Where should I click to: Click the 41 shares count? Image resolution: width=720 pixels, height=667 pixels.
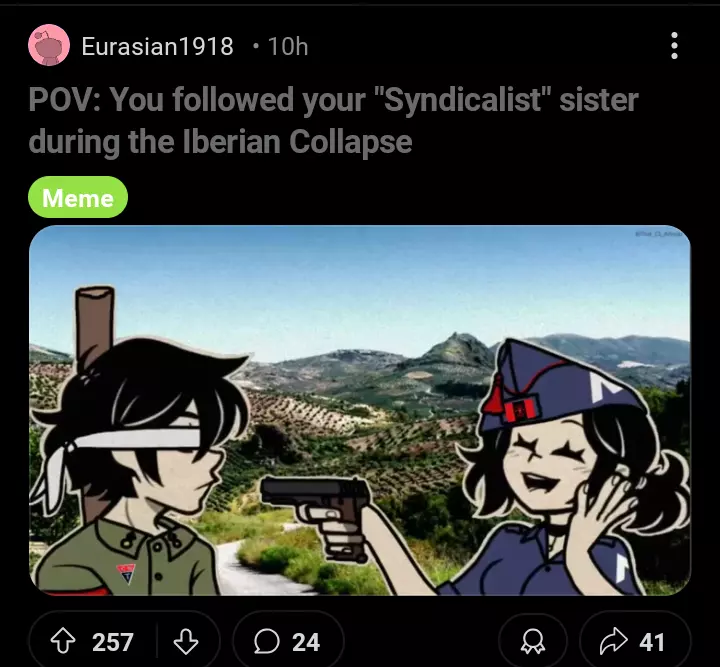click(652, 642)
